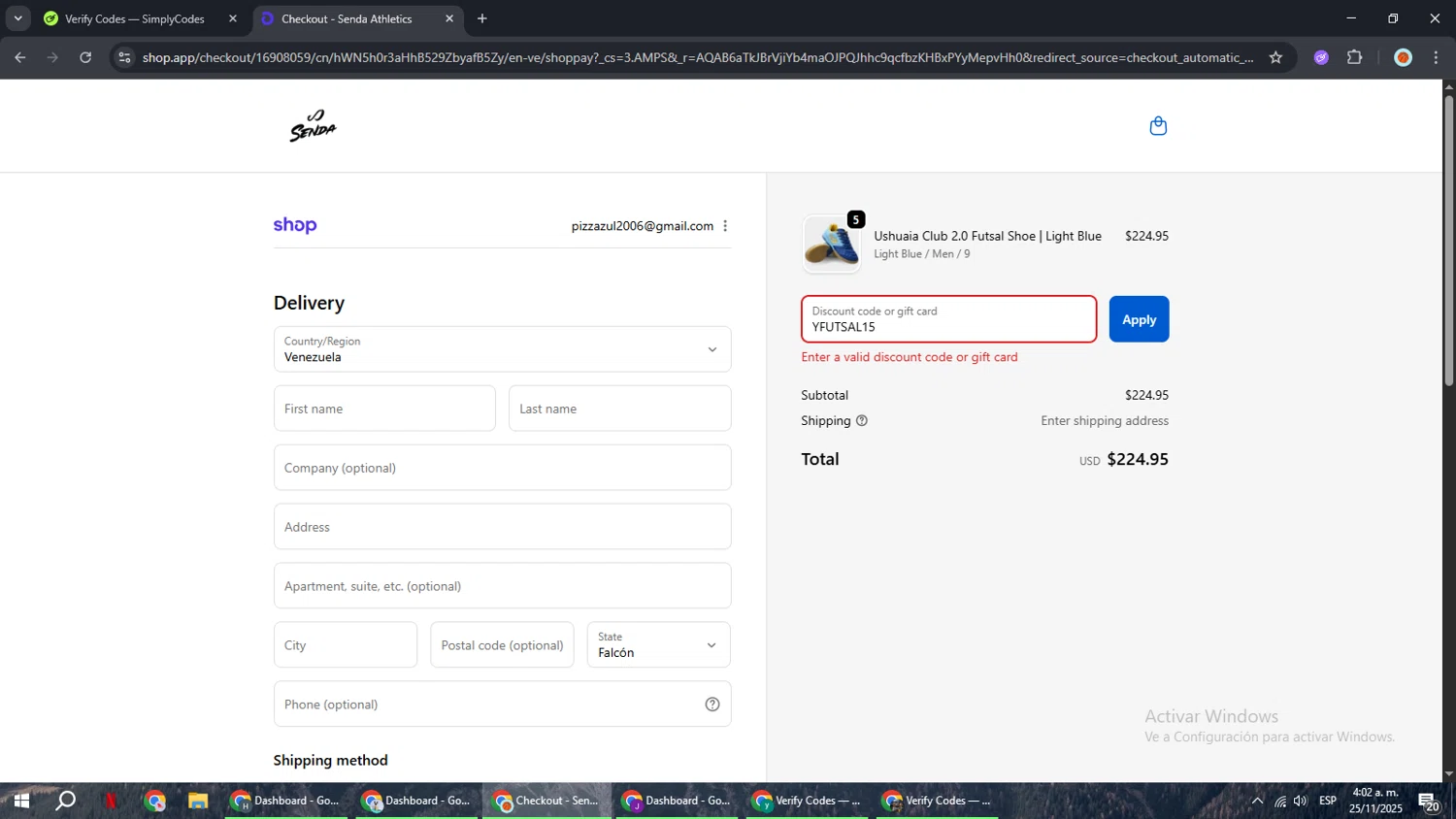Viewport: 1456px width, 819px height.
Task: Click the email pizzazul2006@gmail.com
Action: click(x=642, y=226)
